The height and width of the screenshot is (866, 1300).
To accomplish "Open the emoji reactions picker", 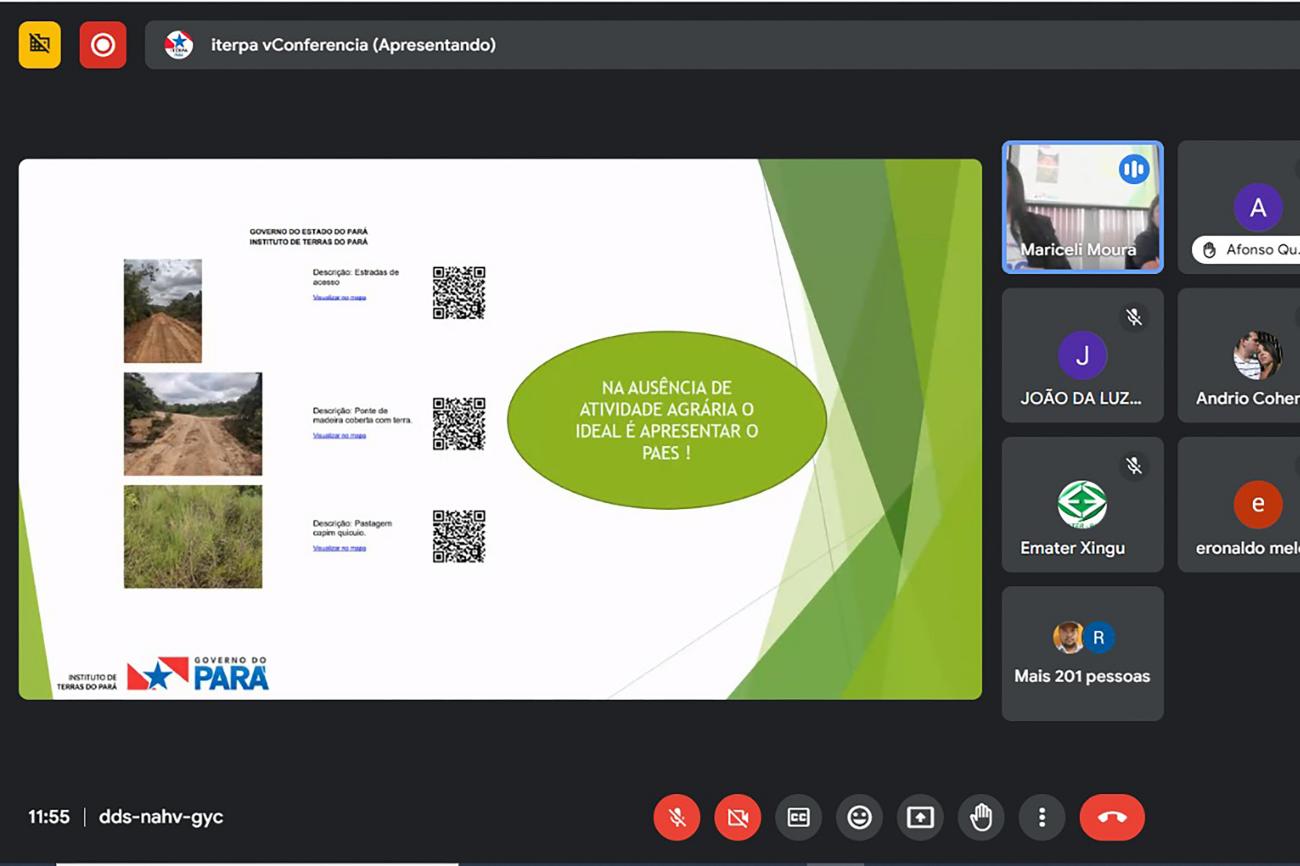I will pos(859,817).
